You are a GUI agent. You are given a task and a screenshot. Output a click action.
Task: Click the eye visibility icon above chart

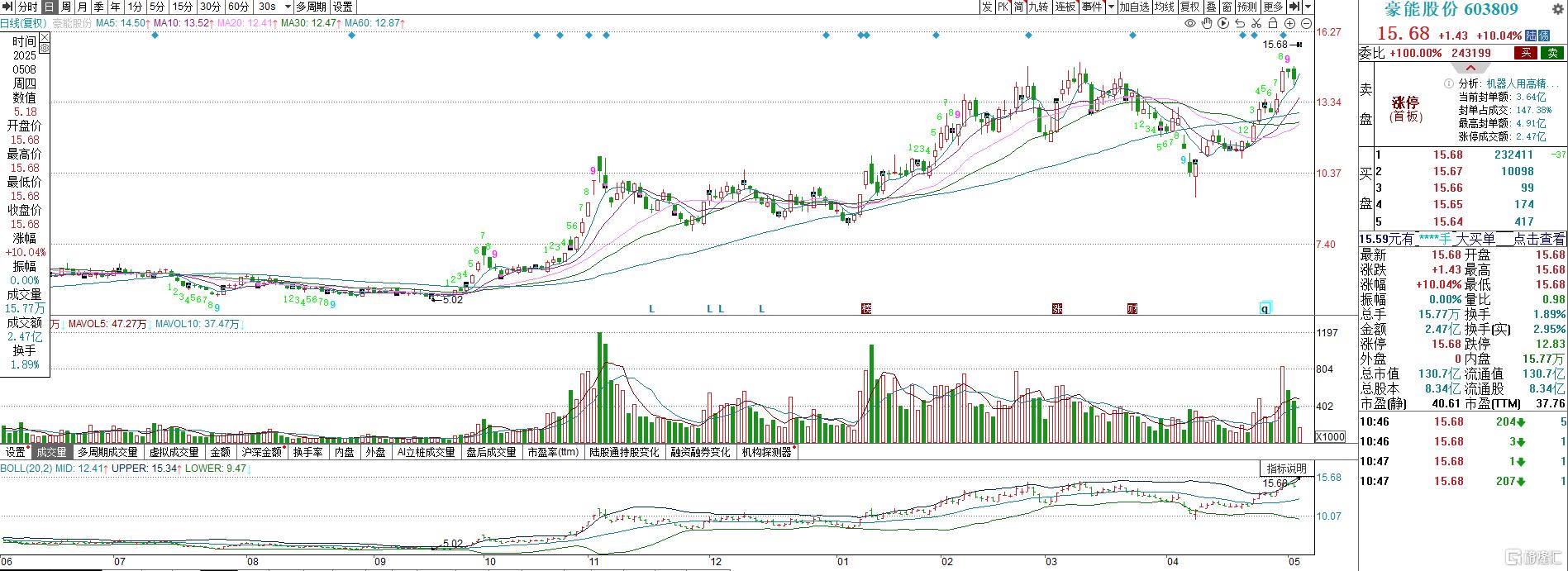[x=1190, y=23]
